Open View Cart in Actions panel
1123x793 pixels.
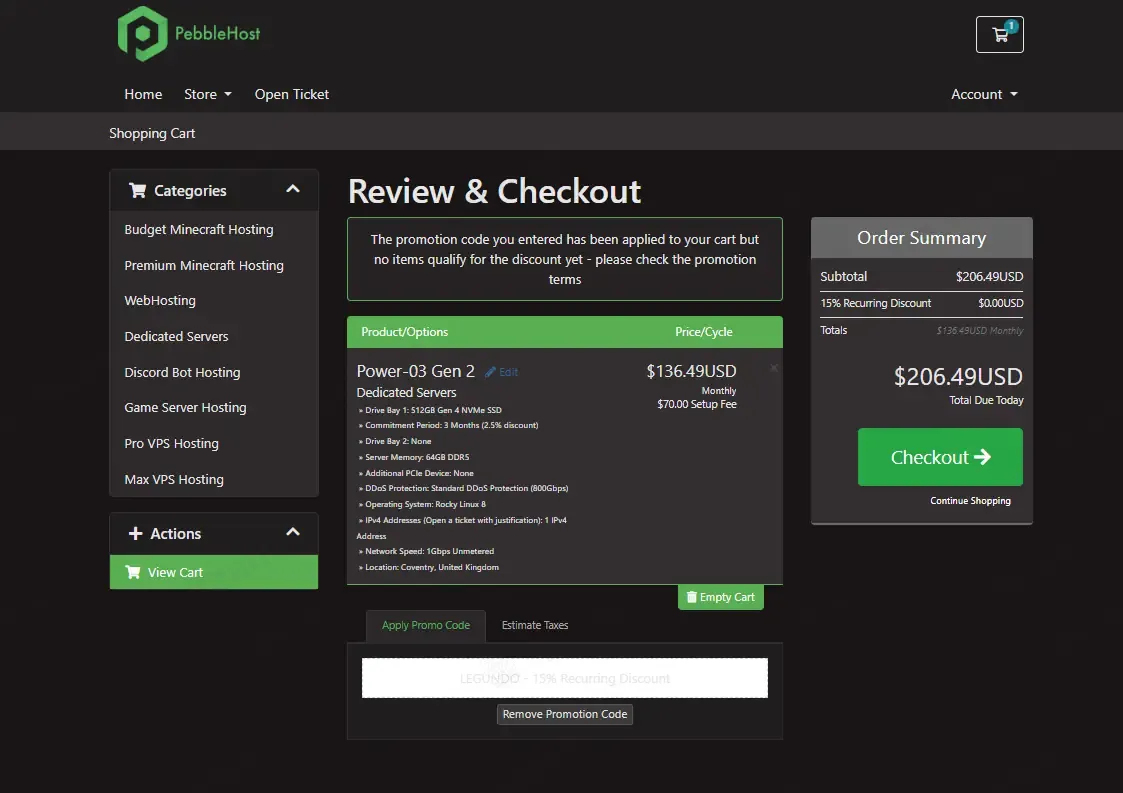[x=175, y=572]
